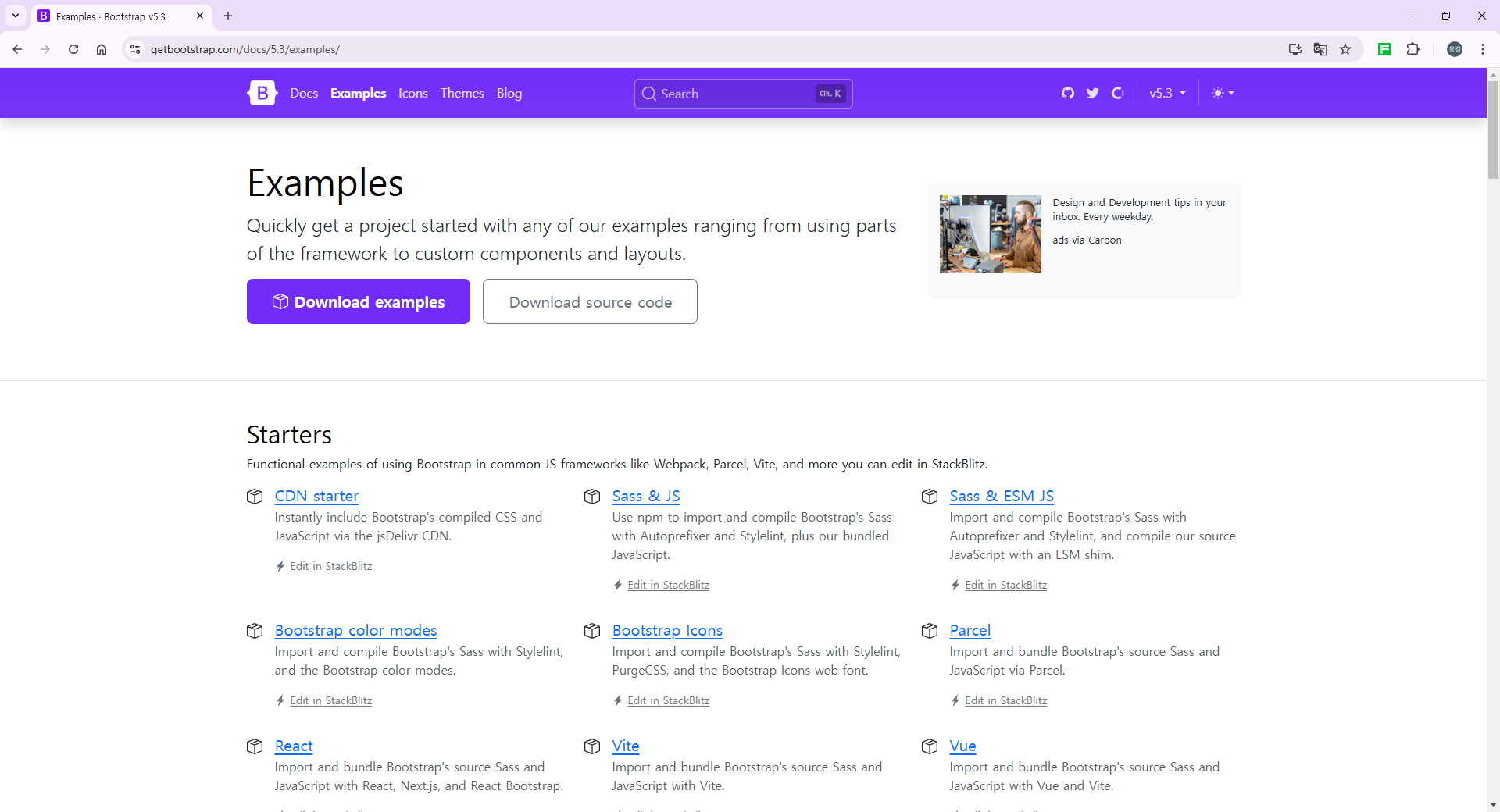Open the React starter link
Image resolution: width=1500 pixels, height=812 pixels.
(294, 746)
